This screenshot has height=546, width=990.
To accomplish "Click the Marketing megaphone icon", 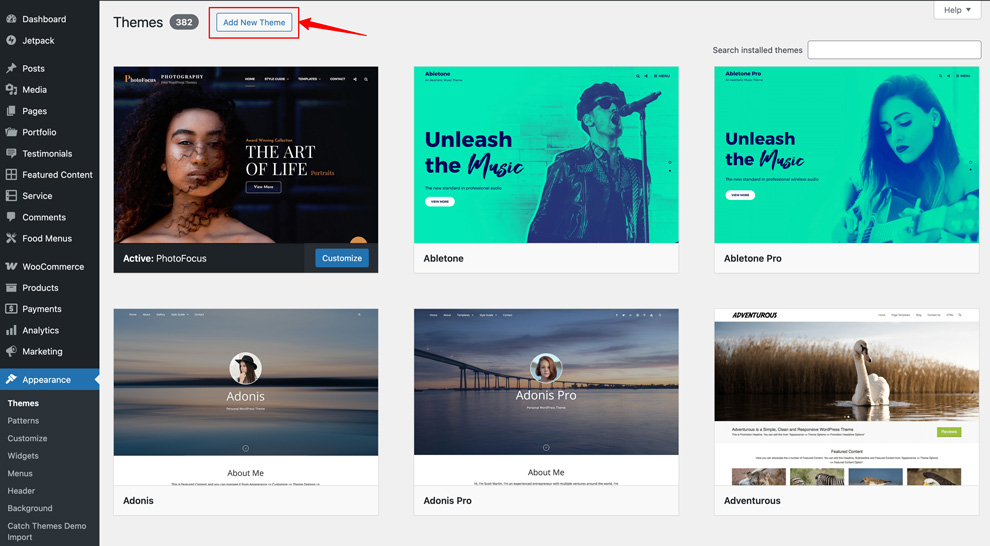I will click(x=11, y=351).
